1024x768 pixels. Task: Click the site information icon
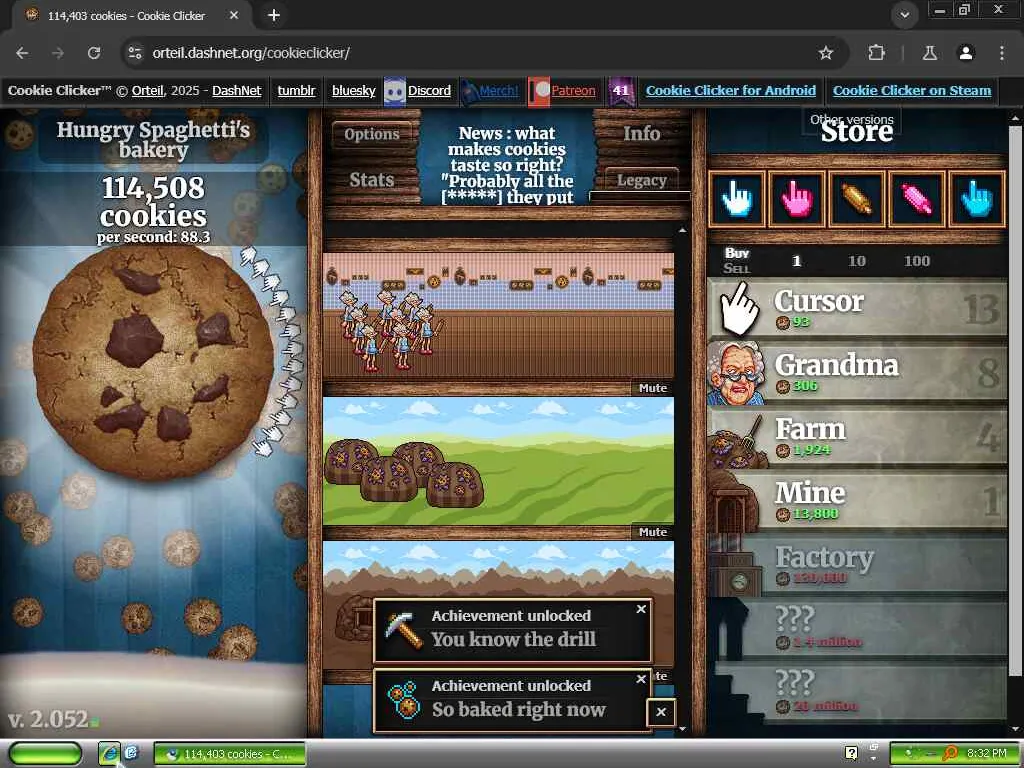click(x=135, y=53)
